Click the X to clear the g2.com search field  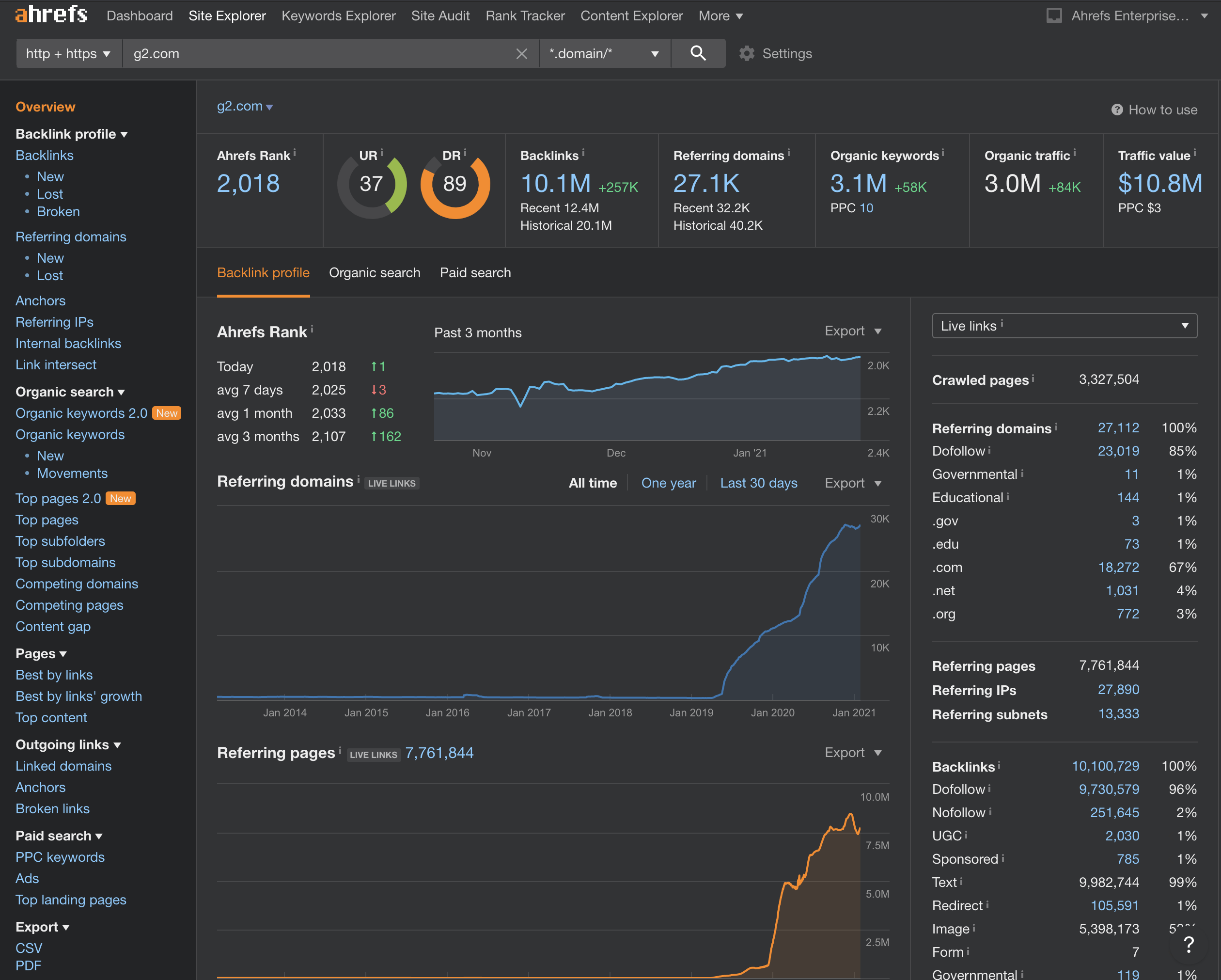click(521, 53)
